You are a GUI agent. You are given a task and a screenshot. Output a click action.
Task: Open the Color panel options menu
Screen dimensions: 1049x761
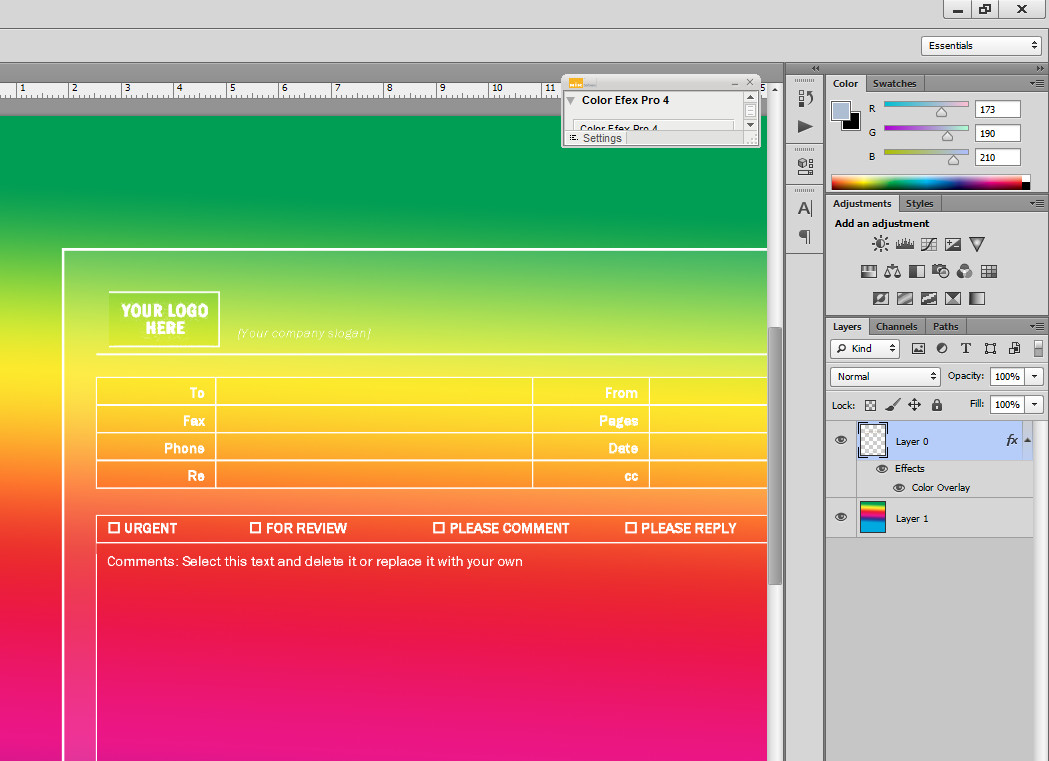point(1037,84)
